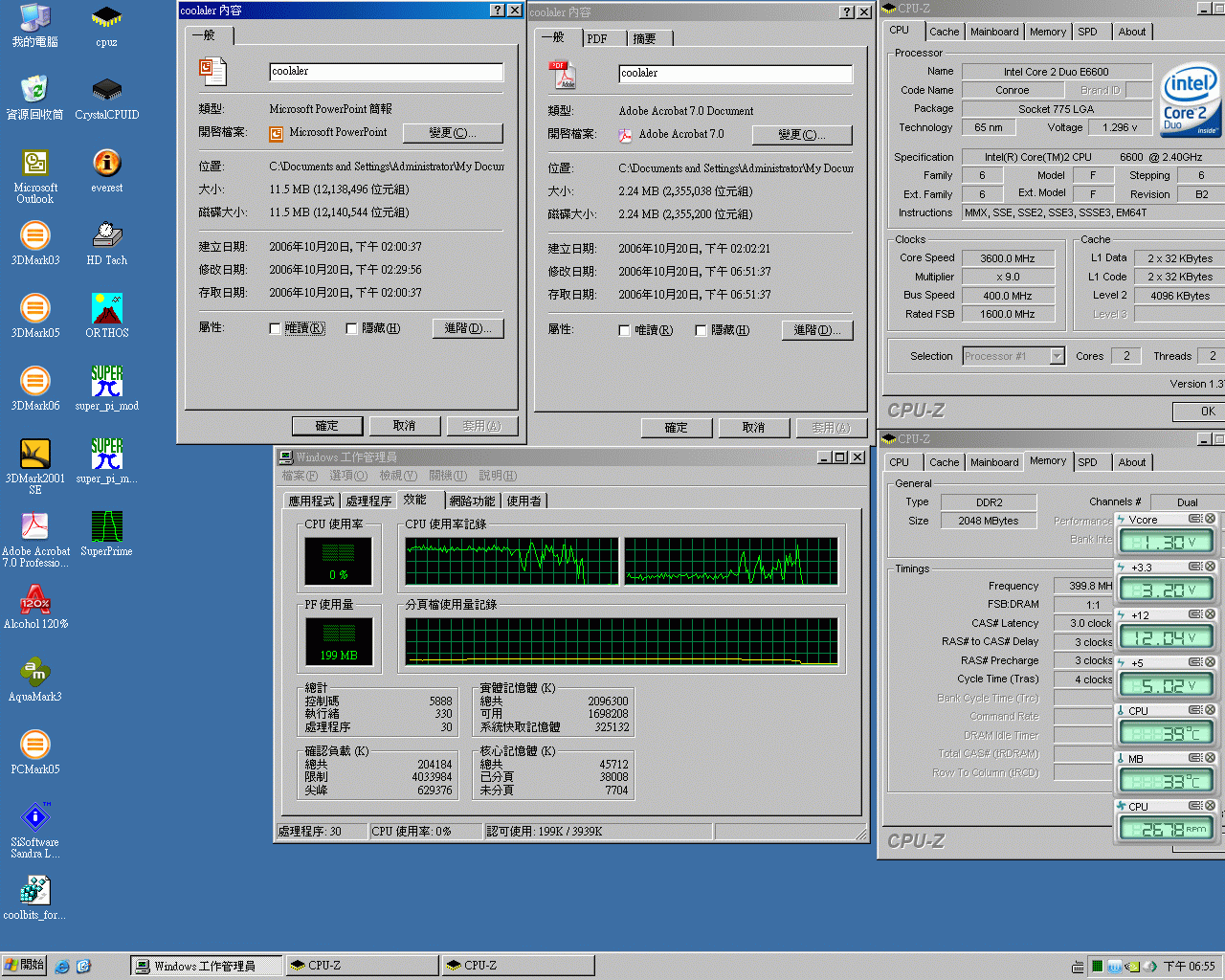Launch 3DMark05 from the desktop
The height and width of the screenshot is (980, 1225).
35,316
